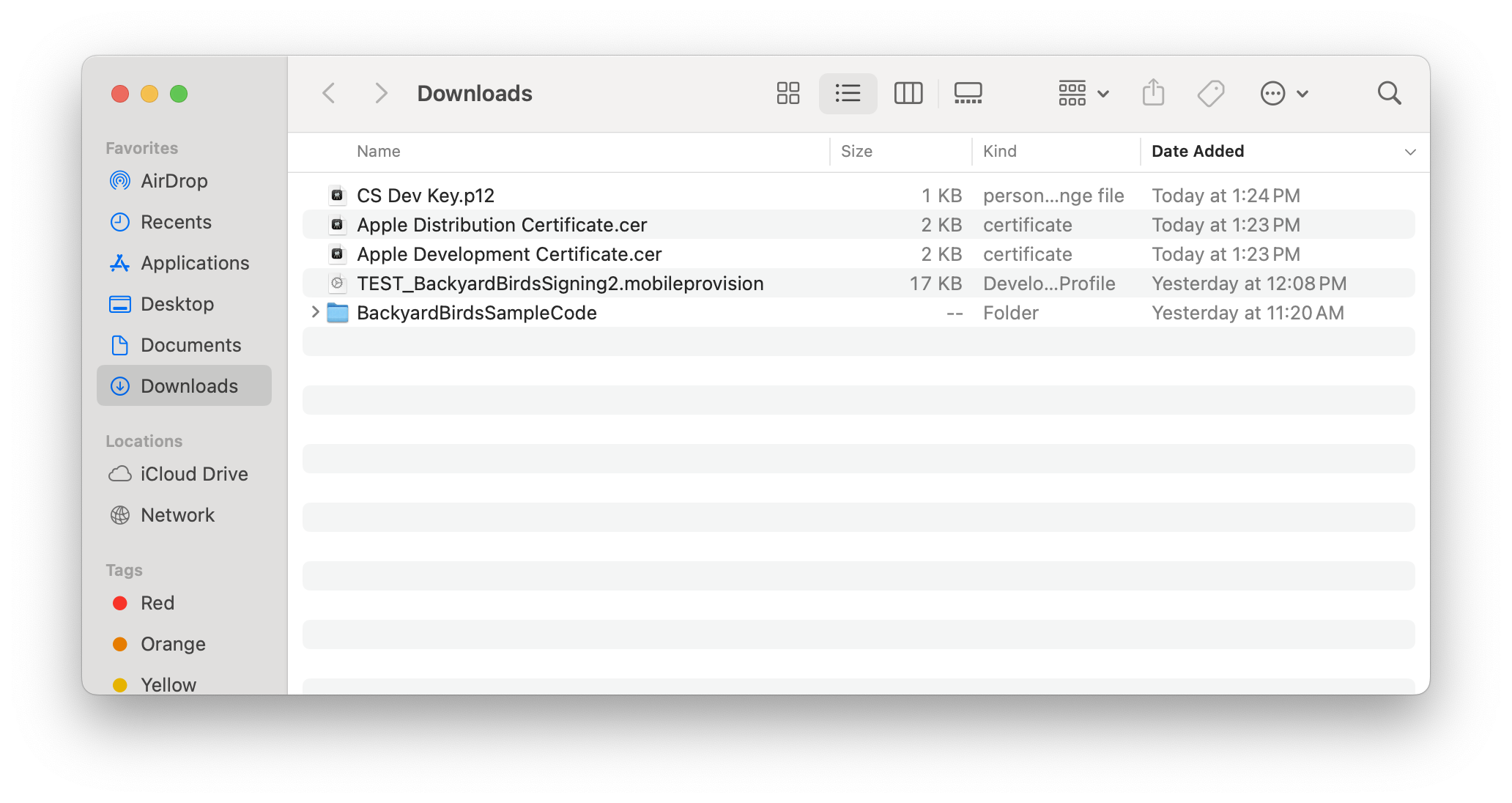Select Apple Distribution Certificate.cer
The width and height of the screenshot is (1512, 803).
click(502, 225)
